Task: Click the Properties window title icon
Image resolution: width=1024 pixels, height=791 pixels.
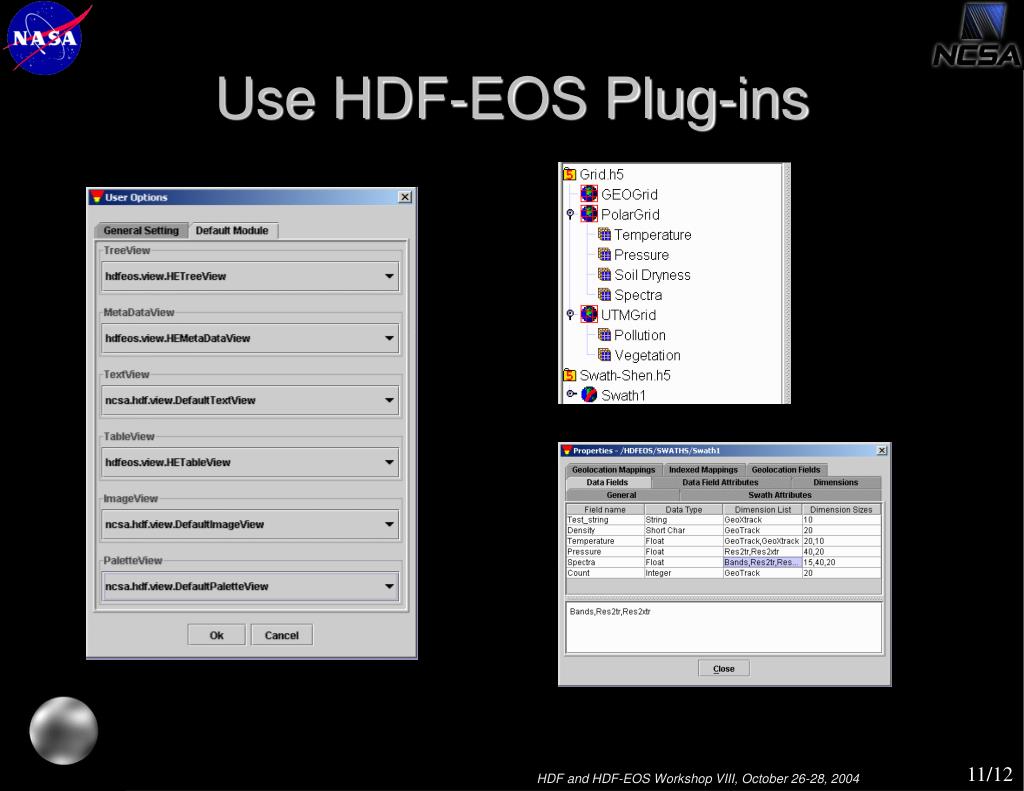Action: pyautogui.click(x=567, y=451)
